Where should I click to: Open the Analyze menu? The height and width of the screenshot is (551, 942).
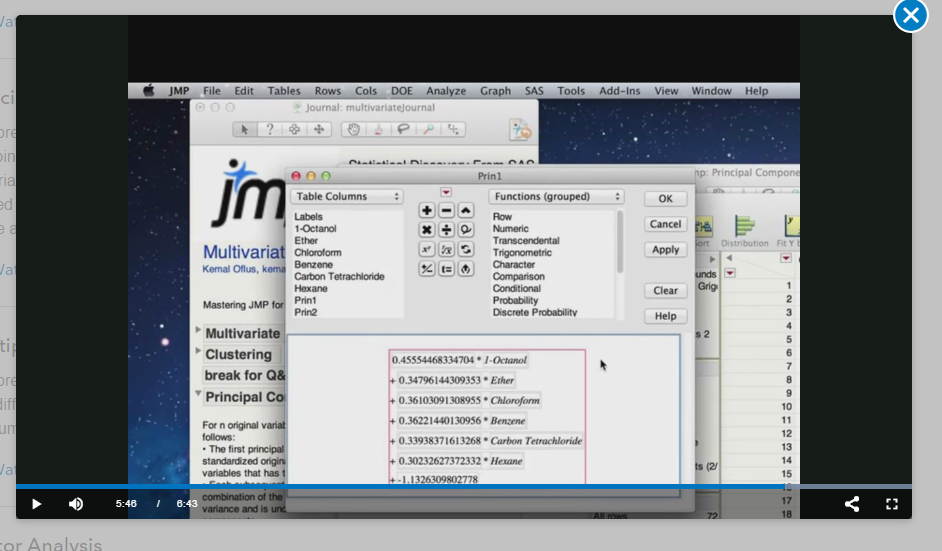coord(446,91)
